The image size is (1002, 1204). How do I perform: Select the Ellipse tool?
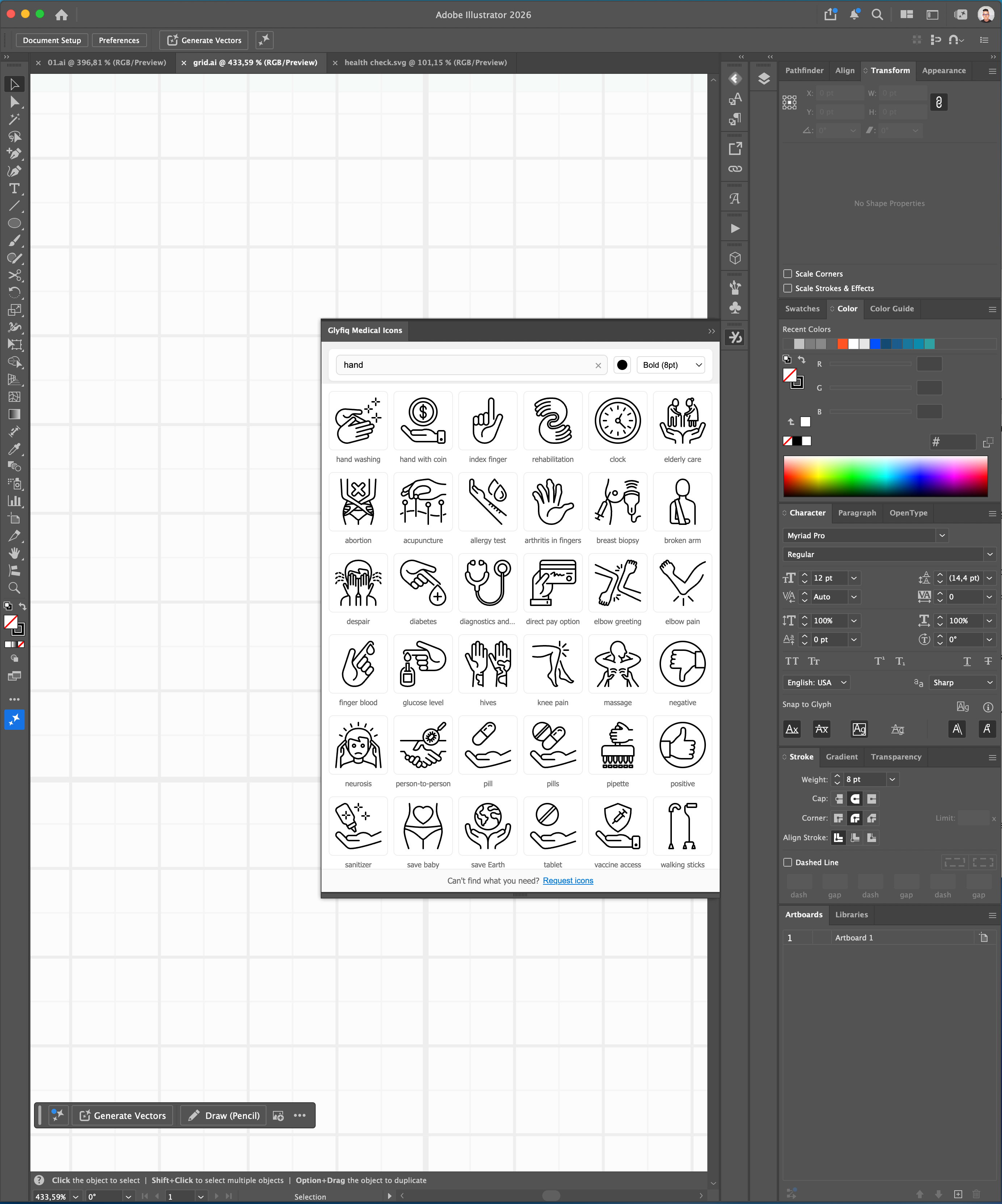[14, 223]
